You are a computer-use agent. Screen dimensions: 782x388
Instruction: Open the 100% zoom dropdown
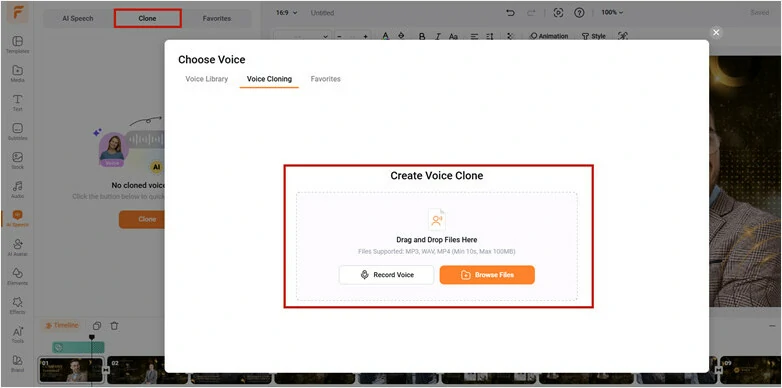point(612,12)
